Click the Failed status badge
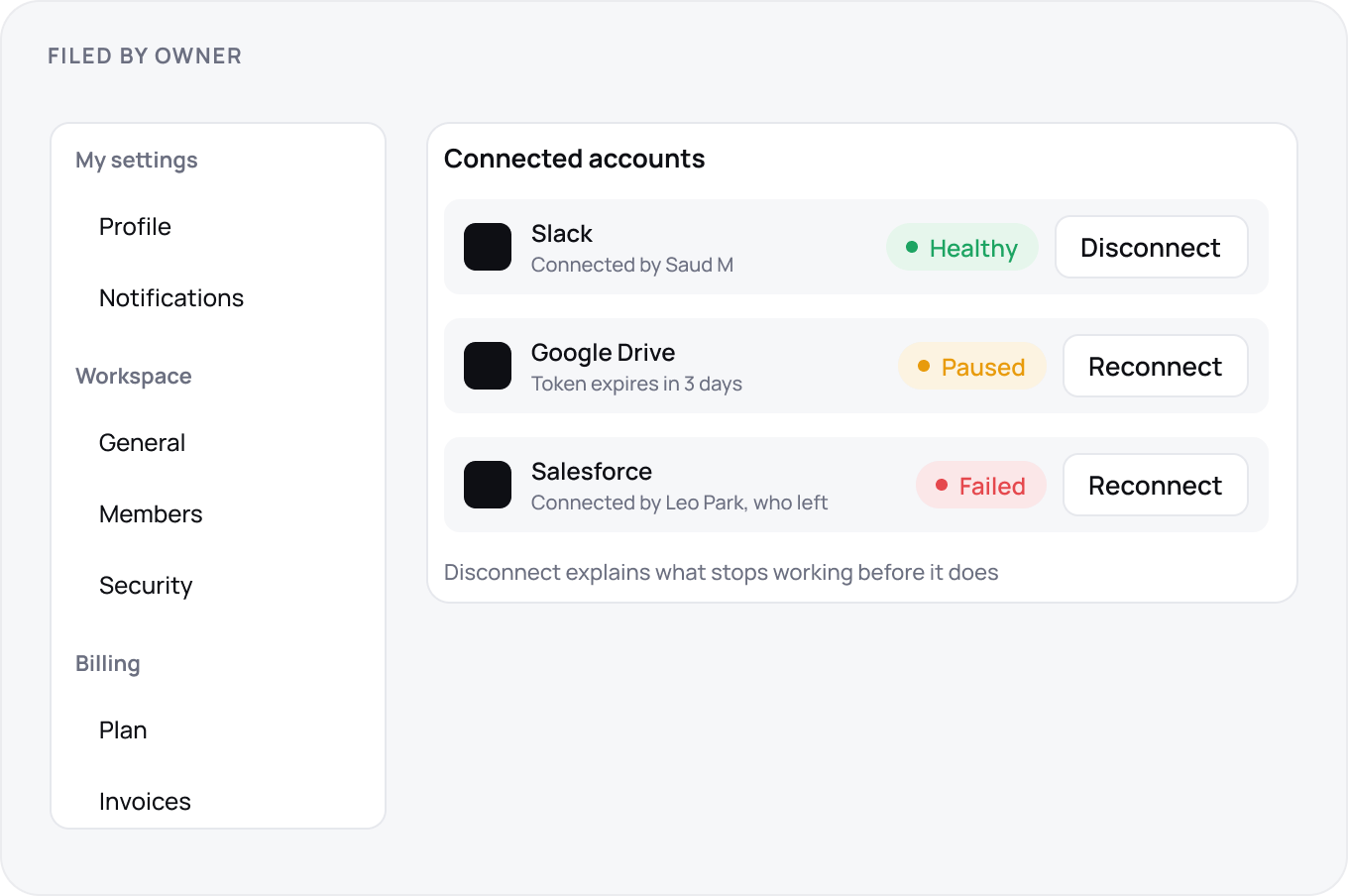 pyautogui.click(x=980, y=486)
